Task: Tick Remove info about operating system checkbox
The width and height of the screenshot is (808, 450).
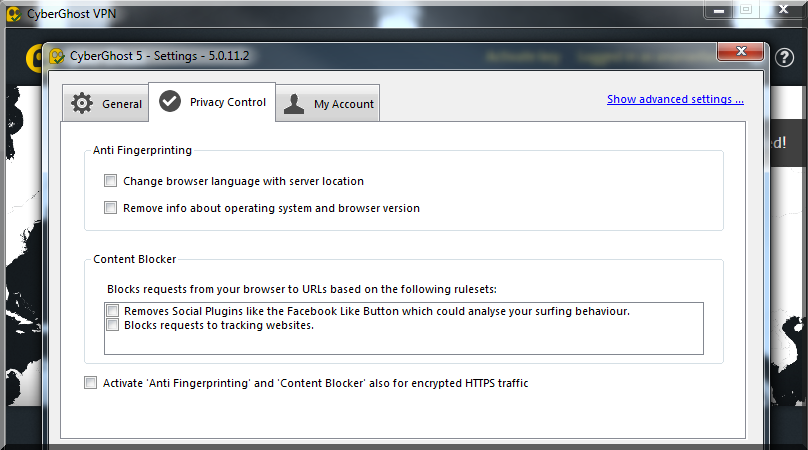Action: coord(110,207)
